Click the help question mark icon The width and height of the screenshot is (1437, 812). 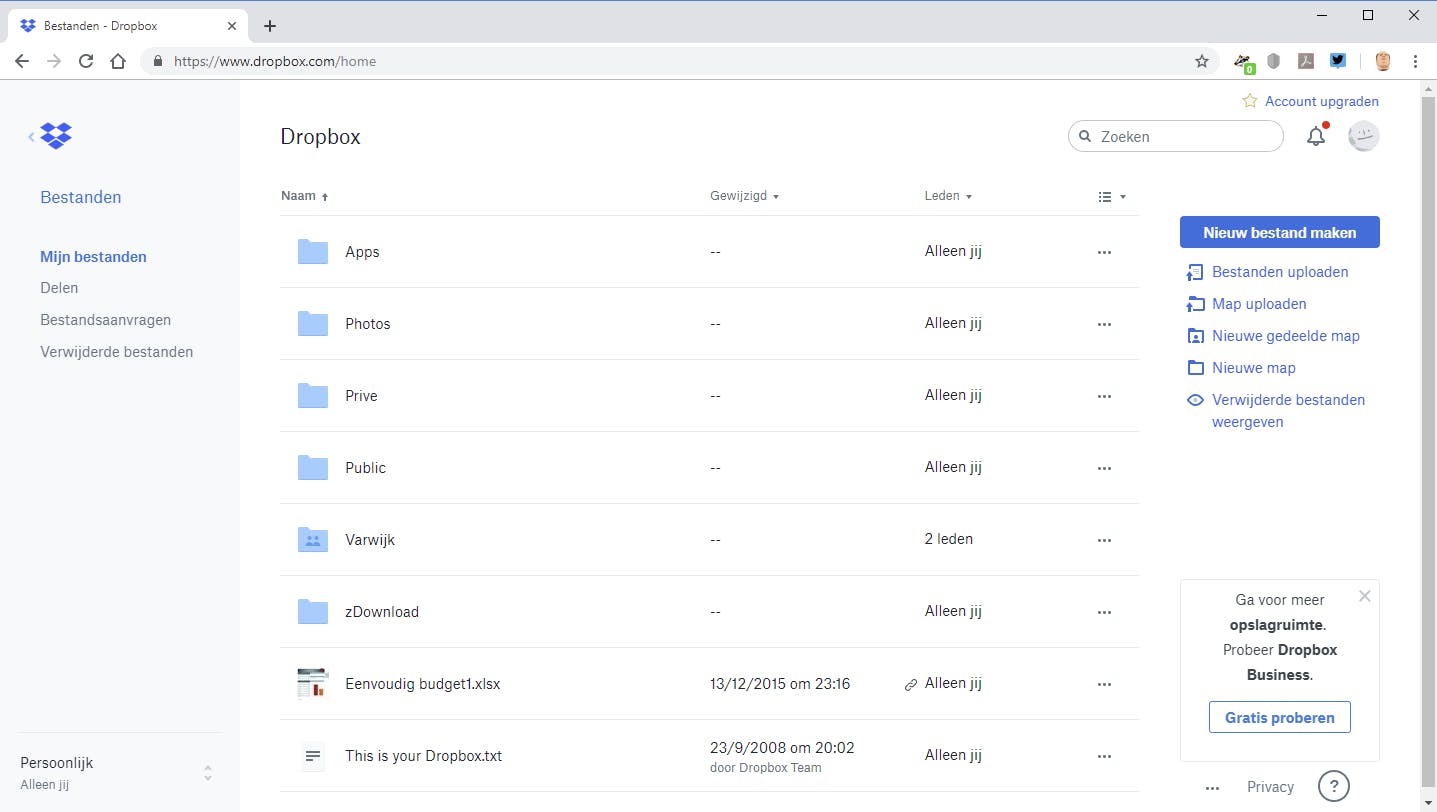click(1333, 787)
